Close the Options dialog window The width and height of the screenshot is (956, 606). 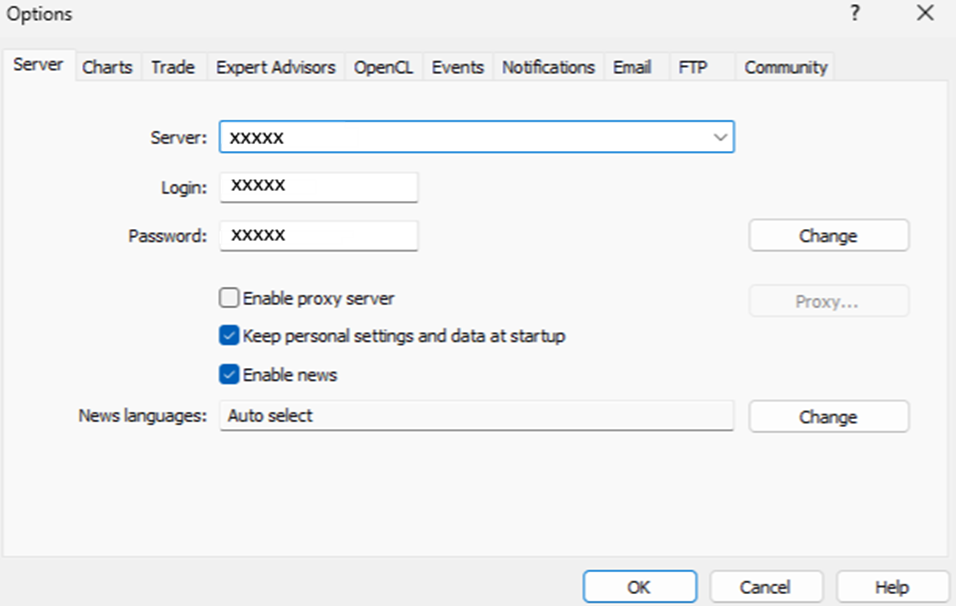(924, 14)
